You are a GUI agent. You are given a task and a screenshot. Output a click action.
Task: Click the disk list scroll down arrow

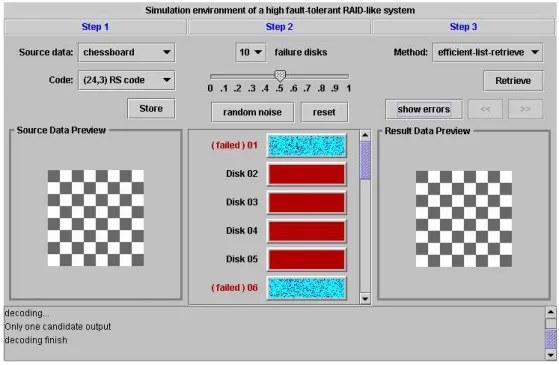click(x=365, y=299)
